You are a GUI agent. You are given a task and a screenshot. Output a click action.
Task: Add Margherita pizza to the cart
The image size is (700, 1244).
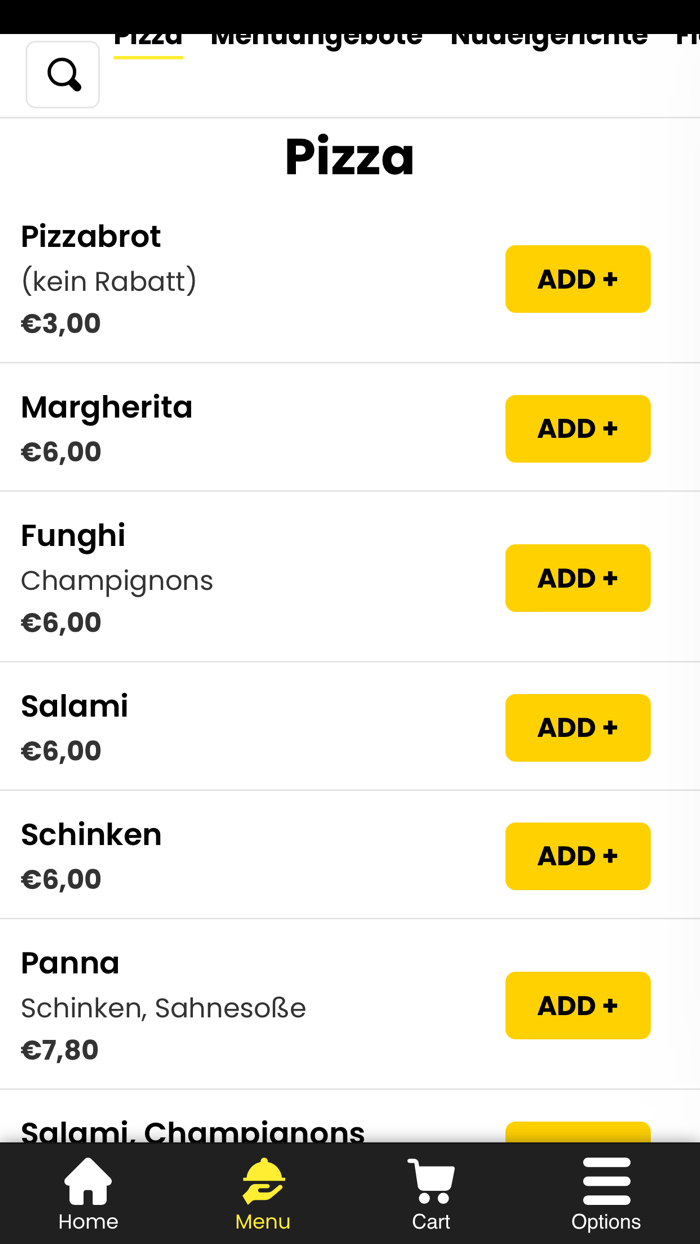click(x=577, y=429)
